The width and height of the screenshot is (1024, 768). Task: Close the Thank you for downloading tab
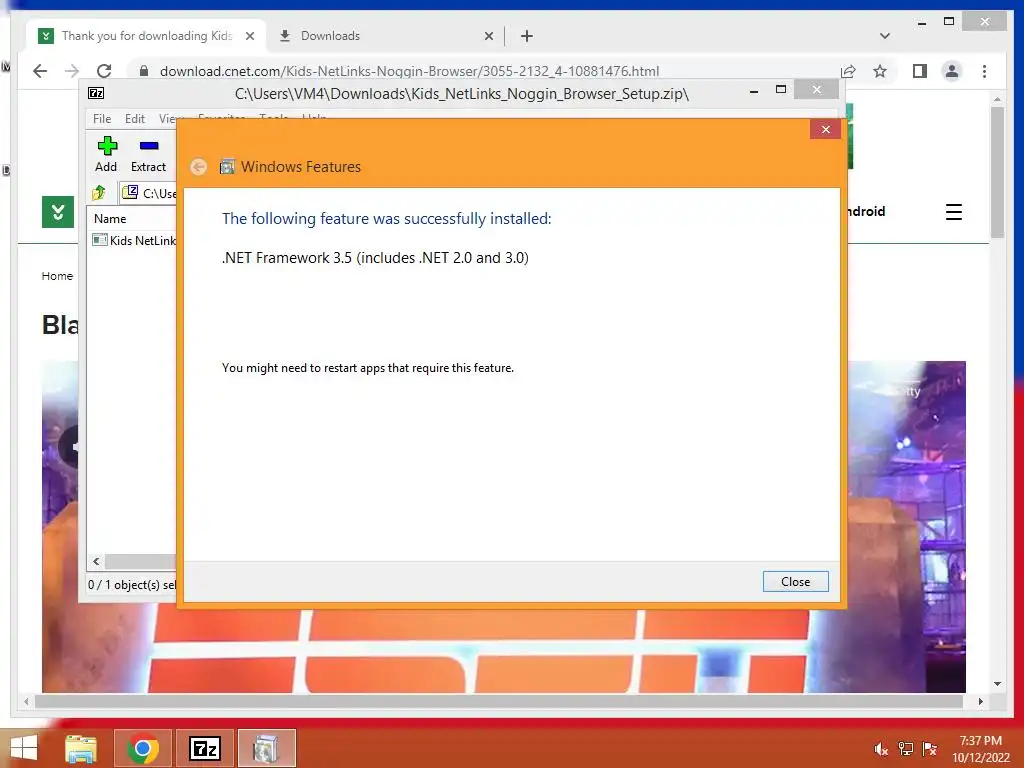pos(249,37)
